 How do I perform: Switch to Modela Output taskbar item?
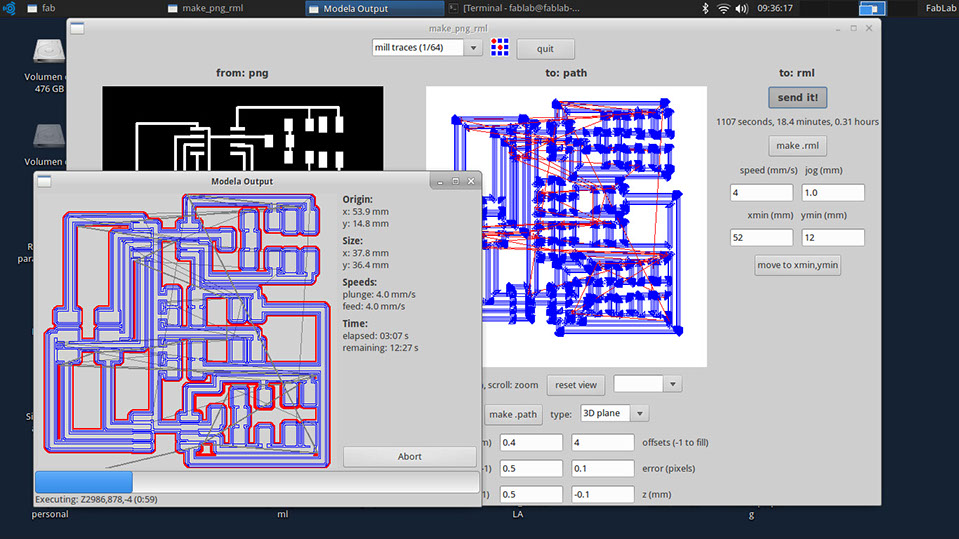(374, 8)
